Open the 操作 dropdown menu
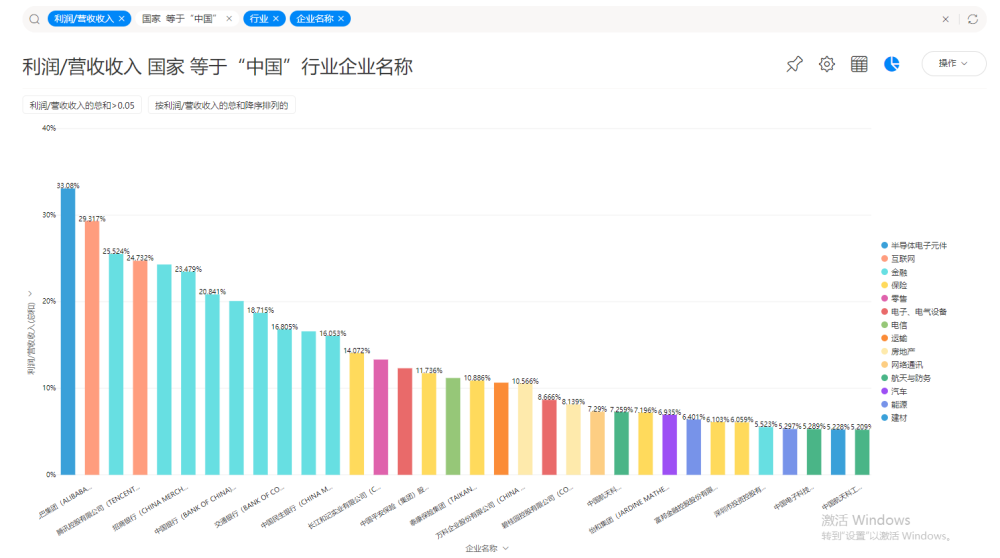This screenshot has width=1000, height=558. click(x=953, y=64)
